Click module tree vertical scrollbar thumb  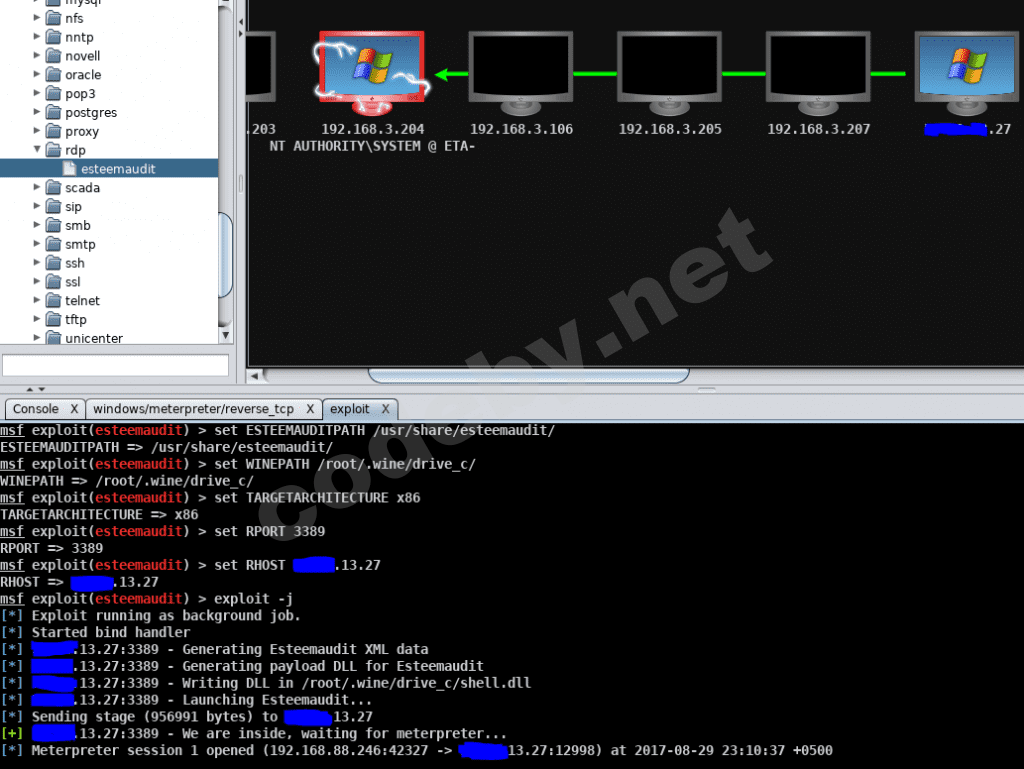click(225, 255)
